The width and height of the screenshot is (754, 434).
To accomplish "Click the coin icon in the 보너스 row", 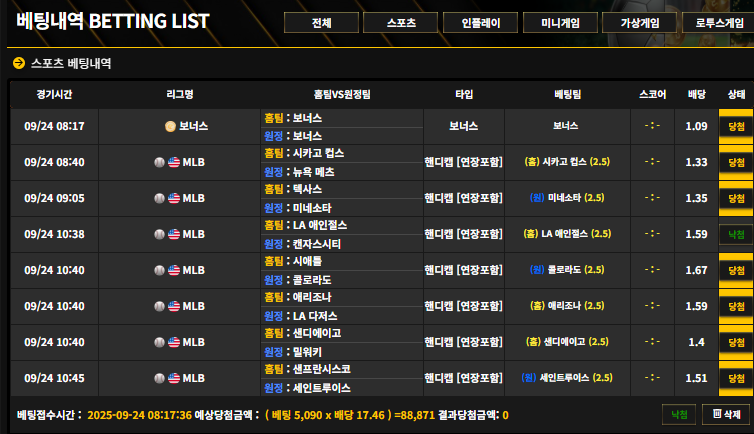I will [170, 126].
